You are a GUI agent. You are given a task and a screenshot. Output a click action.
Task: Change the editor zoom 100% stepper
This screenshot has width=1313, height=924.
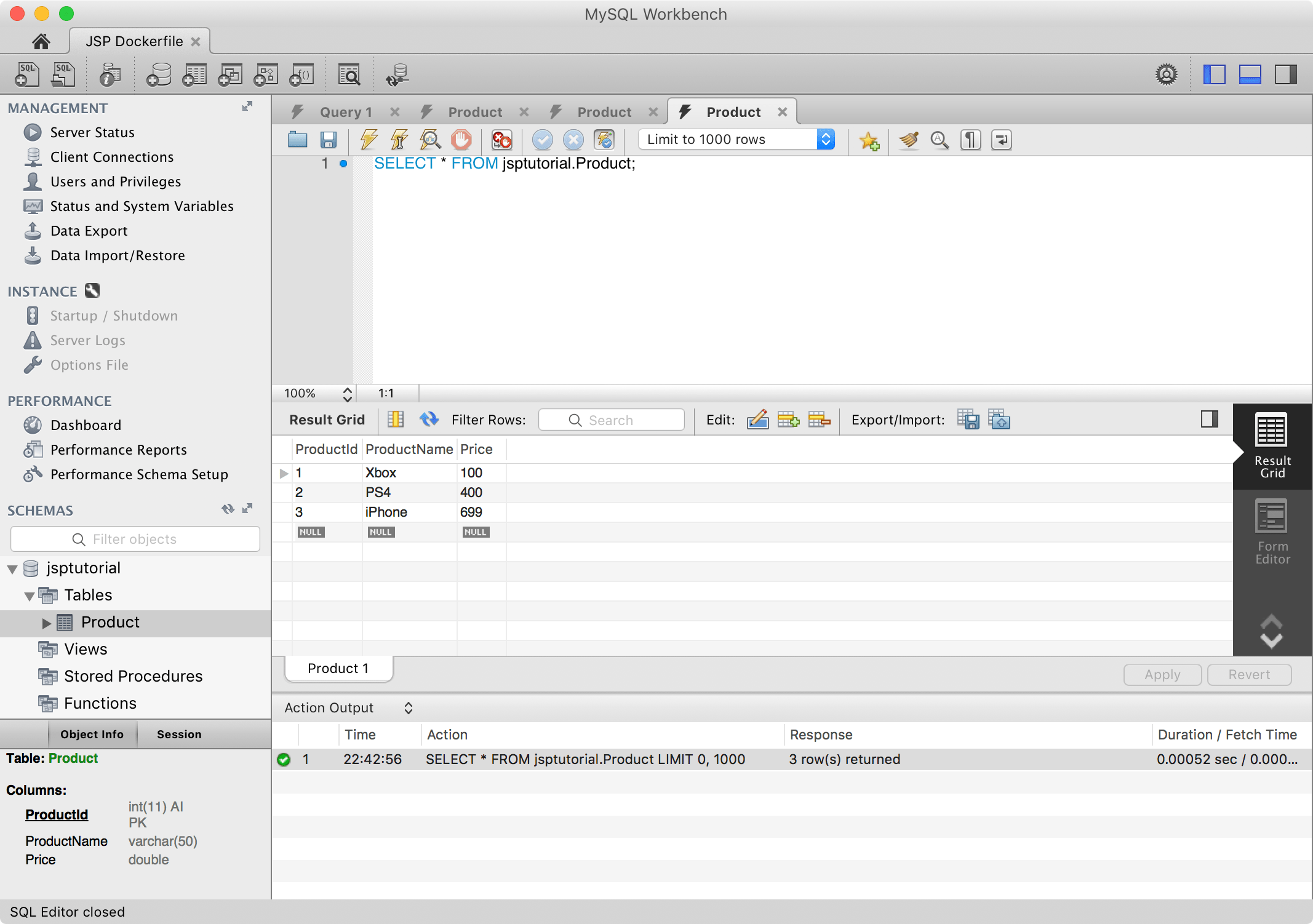tap(347, 394)
